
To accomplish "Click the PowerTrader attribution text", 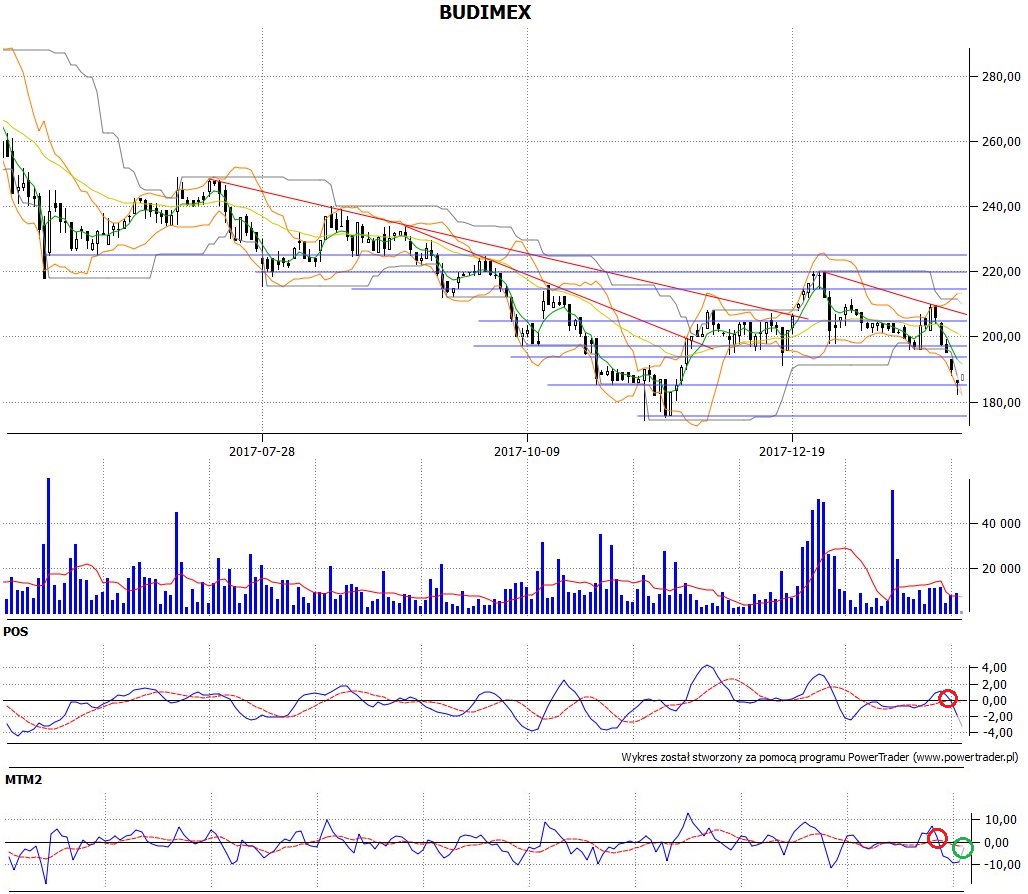I will [820, 757].
